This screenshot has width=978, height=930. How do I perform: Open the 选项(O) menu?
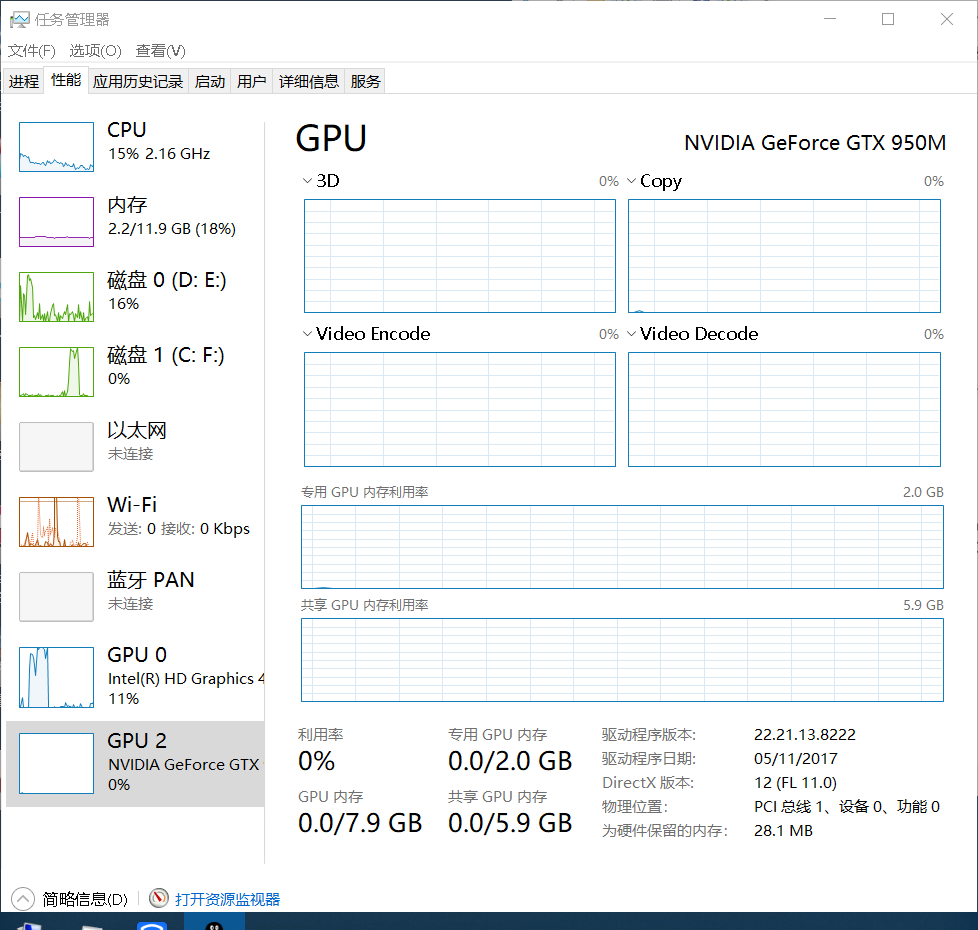pos(95,51)
